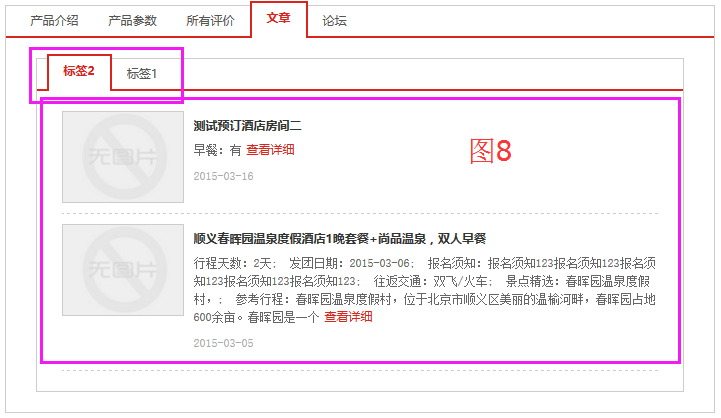Click the red 图8 label
Image resolution: width=721 pixels, height=418 pixels.
coord(490,151)
